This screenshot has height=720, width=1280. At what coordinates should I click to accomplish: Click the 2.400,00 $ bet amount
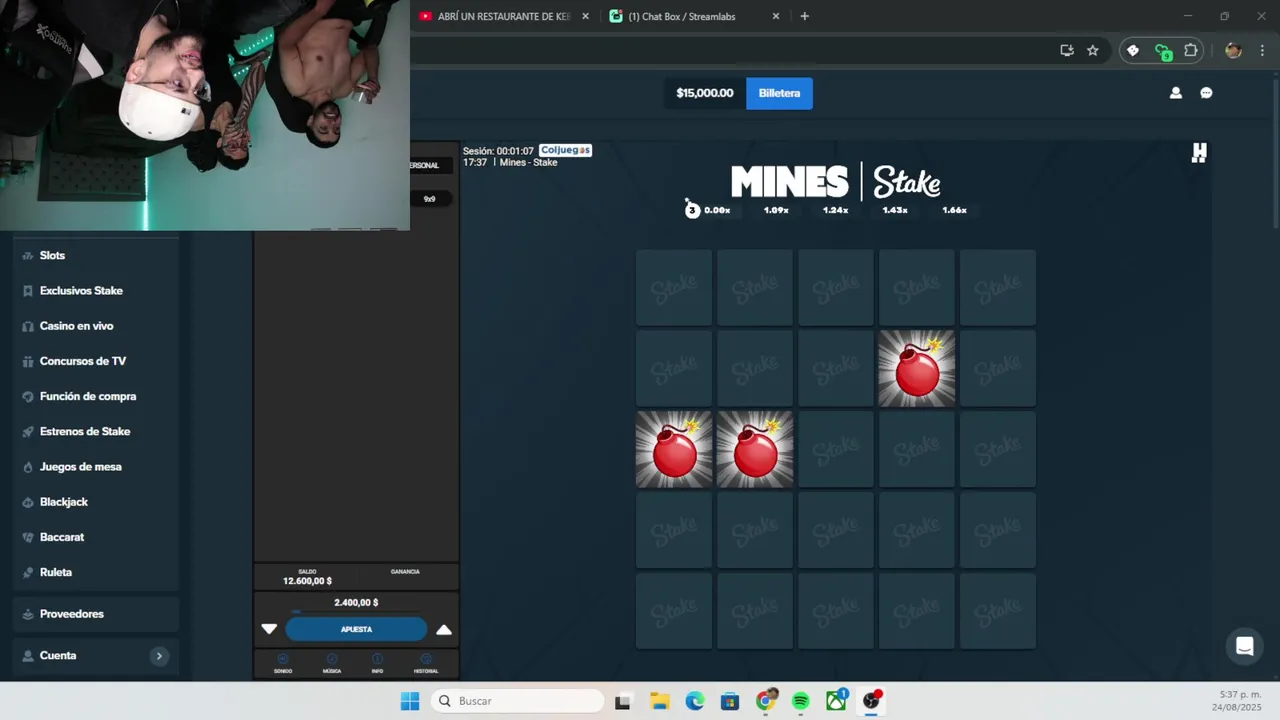[356, 603]
